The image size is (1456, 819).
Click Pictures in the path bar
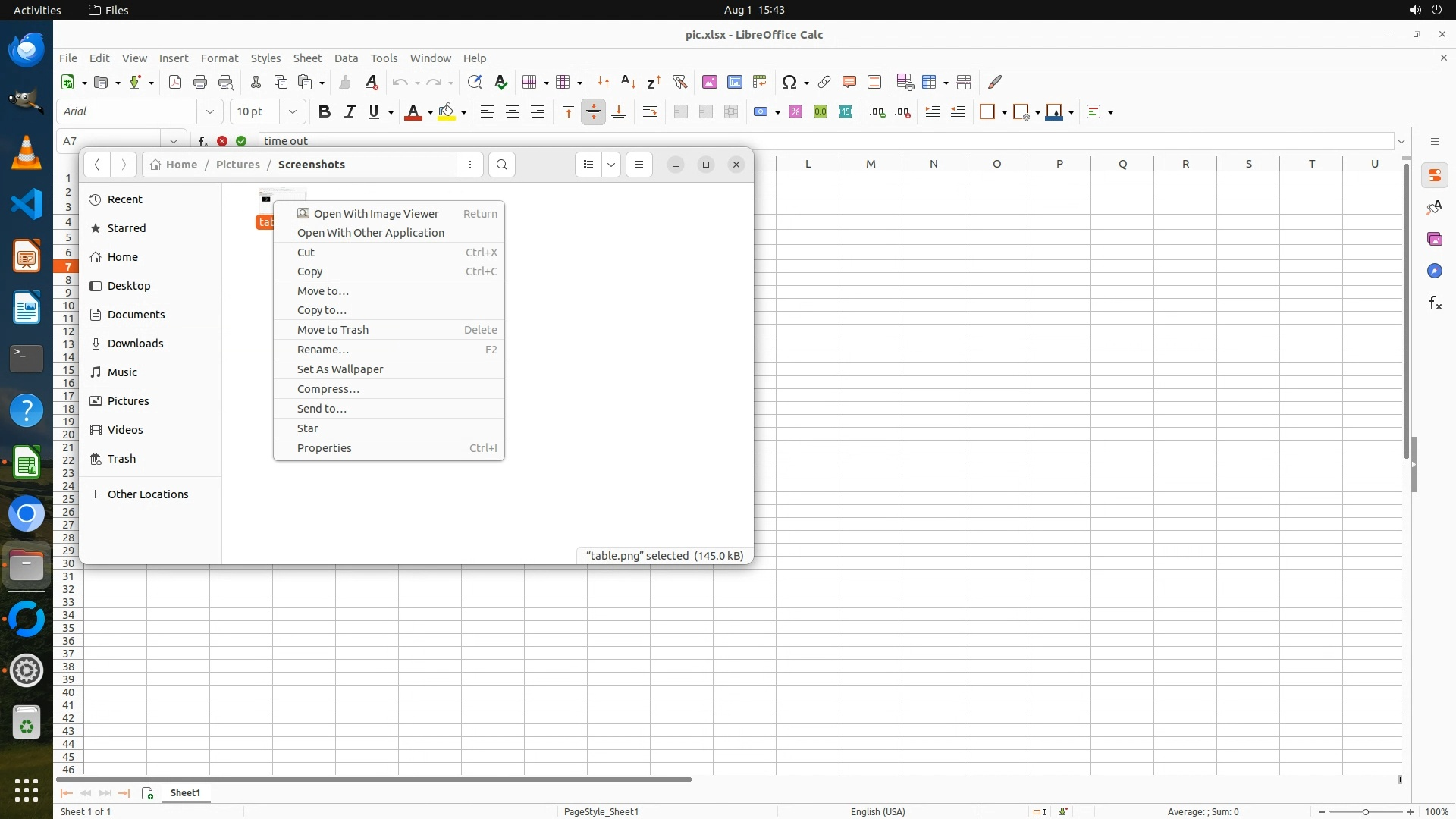point(237,165)
